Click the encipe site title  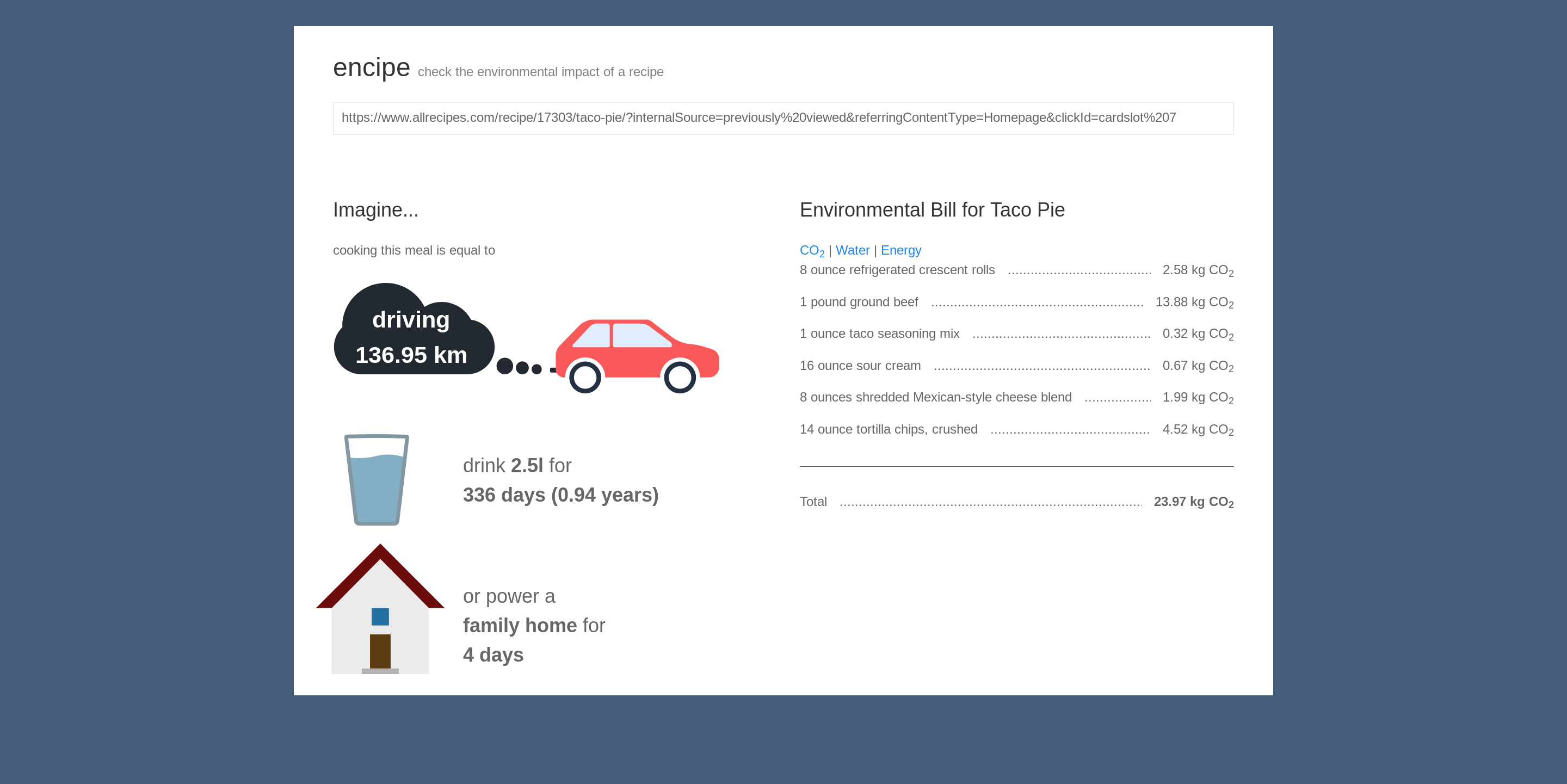tap(371, 67)
